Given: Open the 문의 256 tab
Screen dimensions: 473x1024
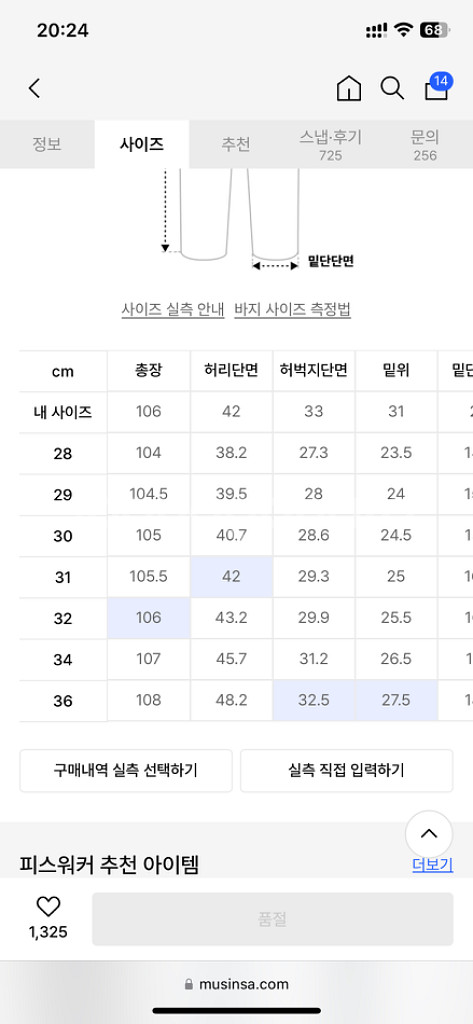Looking at the screenshot, I should pos(425,146).
